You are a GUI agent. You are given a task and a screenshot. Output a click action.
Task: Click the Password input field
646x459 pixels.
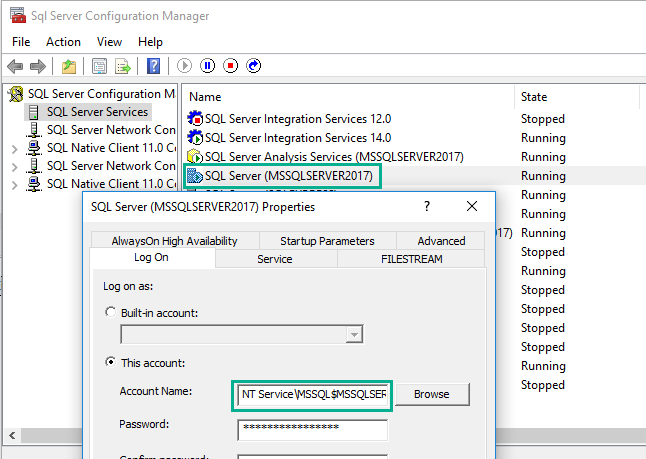(312, 430)
